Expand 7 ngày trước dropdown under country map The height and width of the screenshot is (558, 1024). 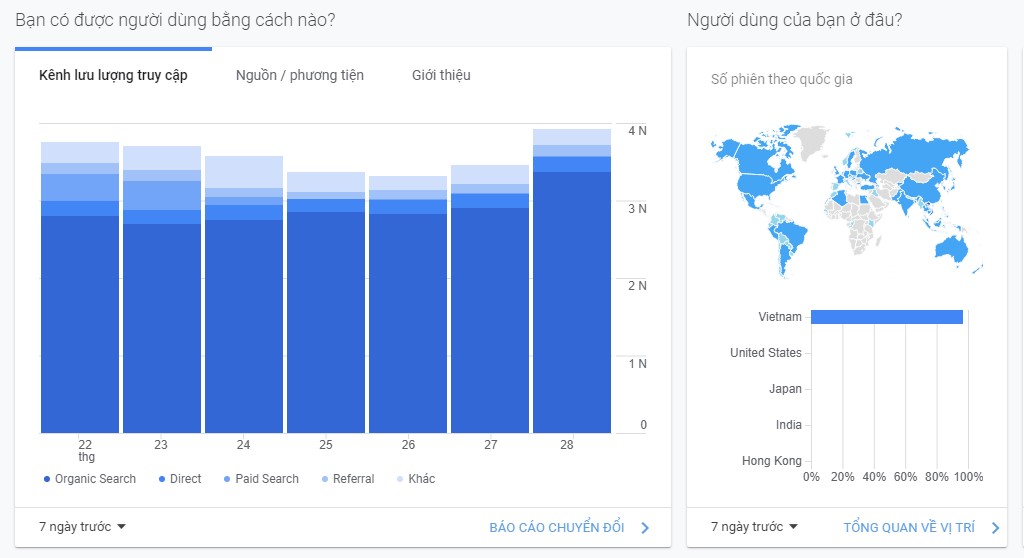[x=754, y=527]
